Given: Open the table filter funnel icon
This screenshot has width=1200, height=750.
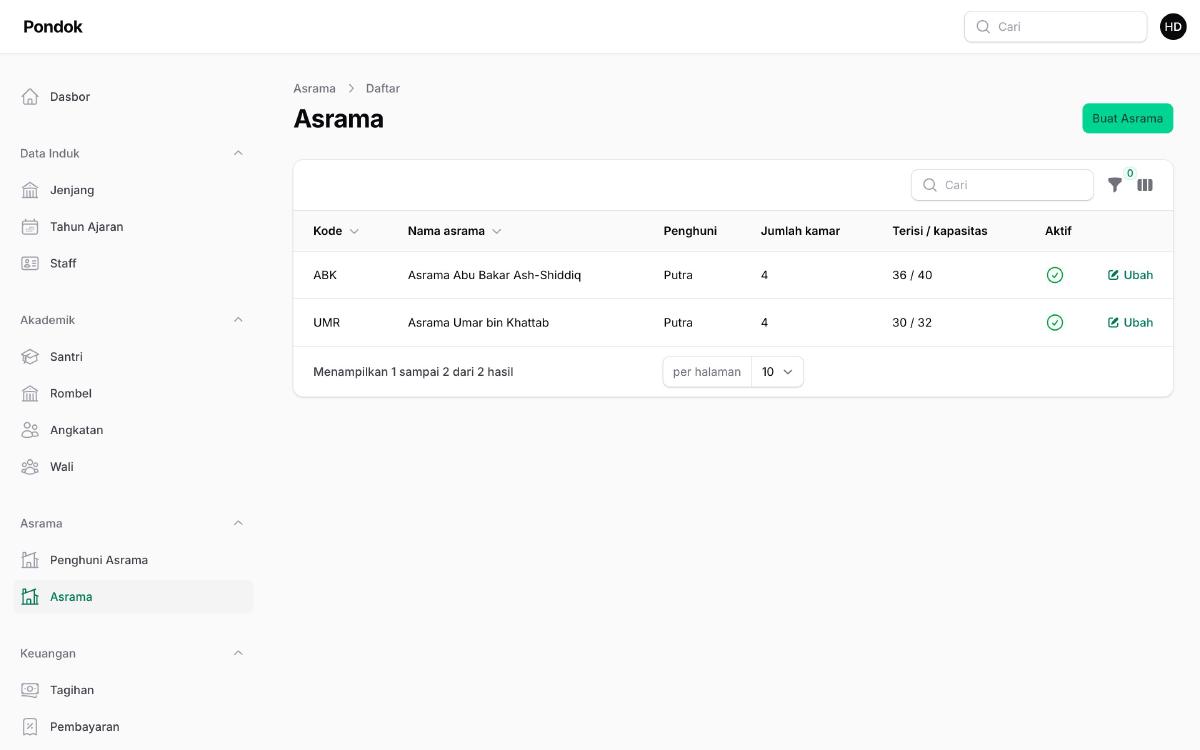Looking at the screenshot, I should tap(1115, 185).
